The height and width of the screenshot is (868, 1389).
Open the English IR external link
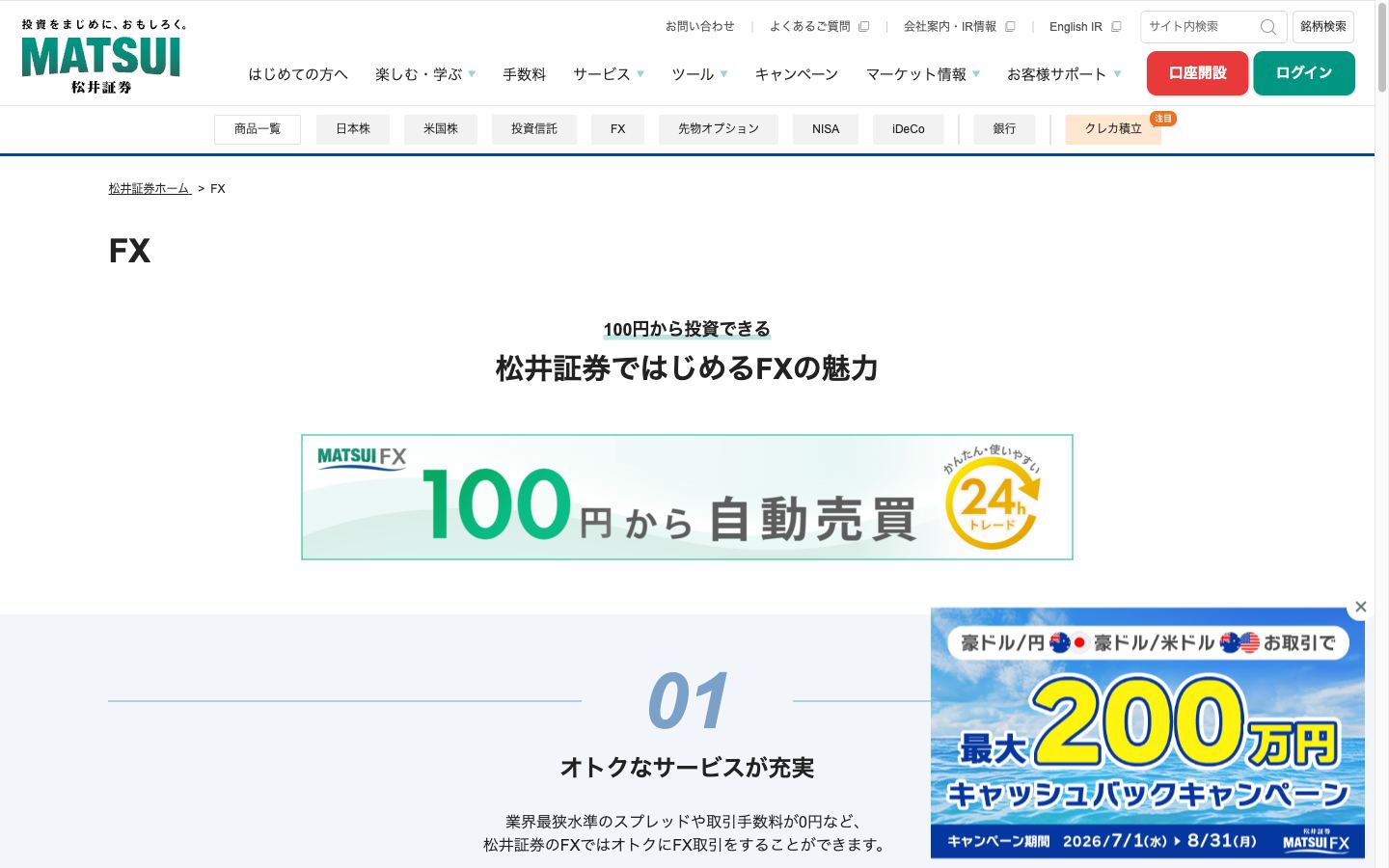click(1085, 27)
